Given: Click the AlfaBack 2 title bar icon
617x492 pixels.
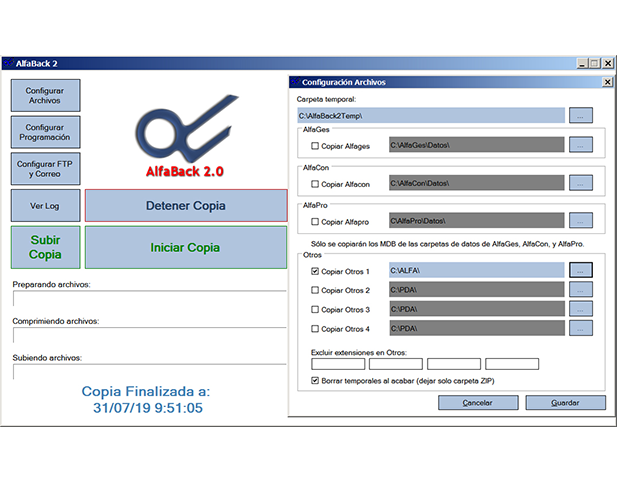Looking at the screenshot, I should click(9, 63).
